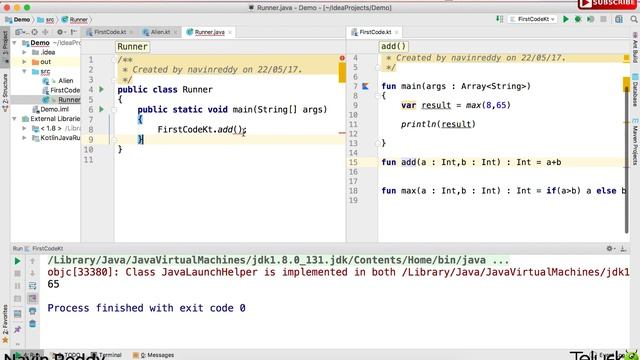Open the Project Structure icon
Viewport: 640px width, 360px height.
click(619, 19)
